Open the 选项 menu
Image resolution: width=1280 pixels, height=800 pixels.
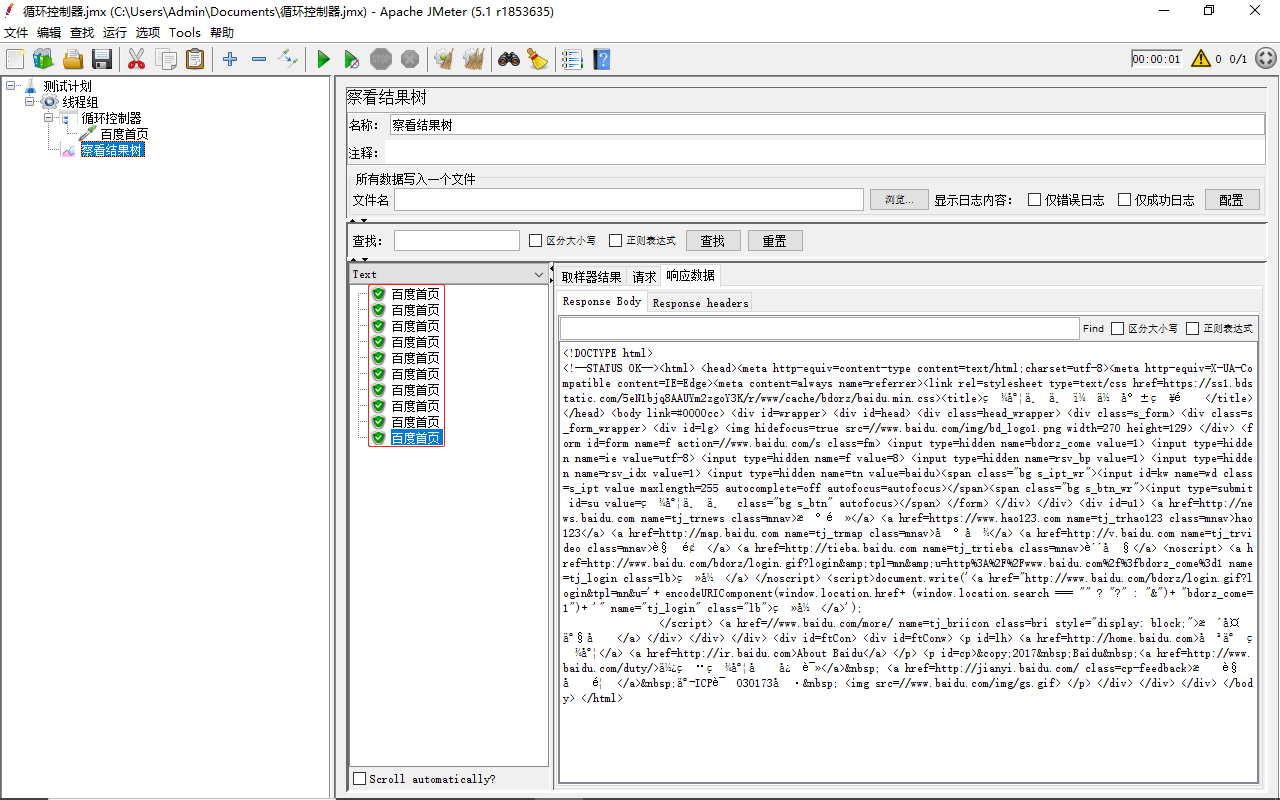point(148,32)
